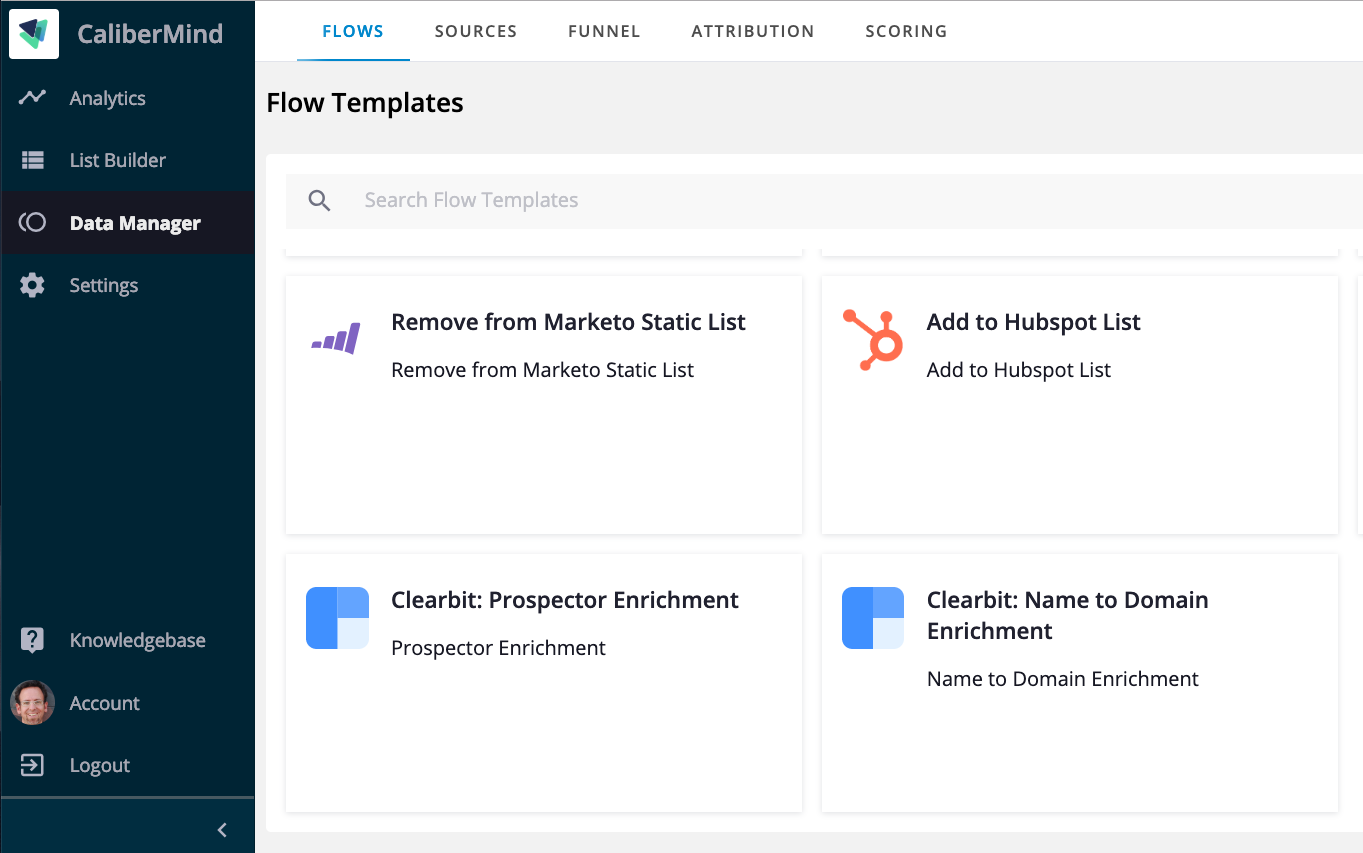Open Settings via the gear icon
Screen dimensions: 1363x853
point(33,286)
